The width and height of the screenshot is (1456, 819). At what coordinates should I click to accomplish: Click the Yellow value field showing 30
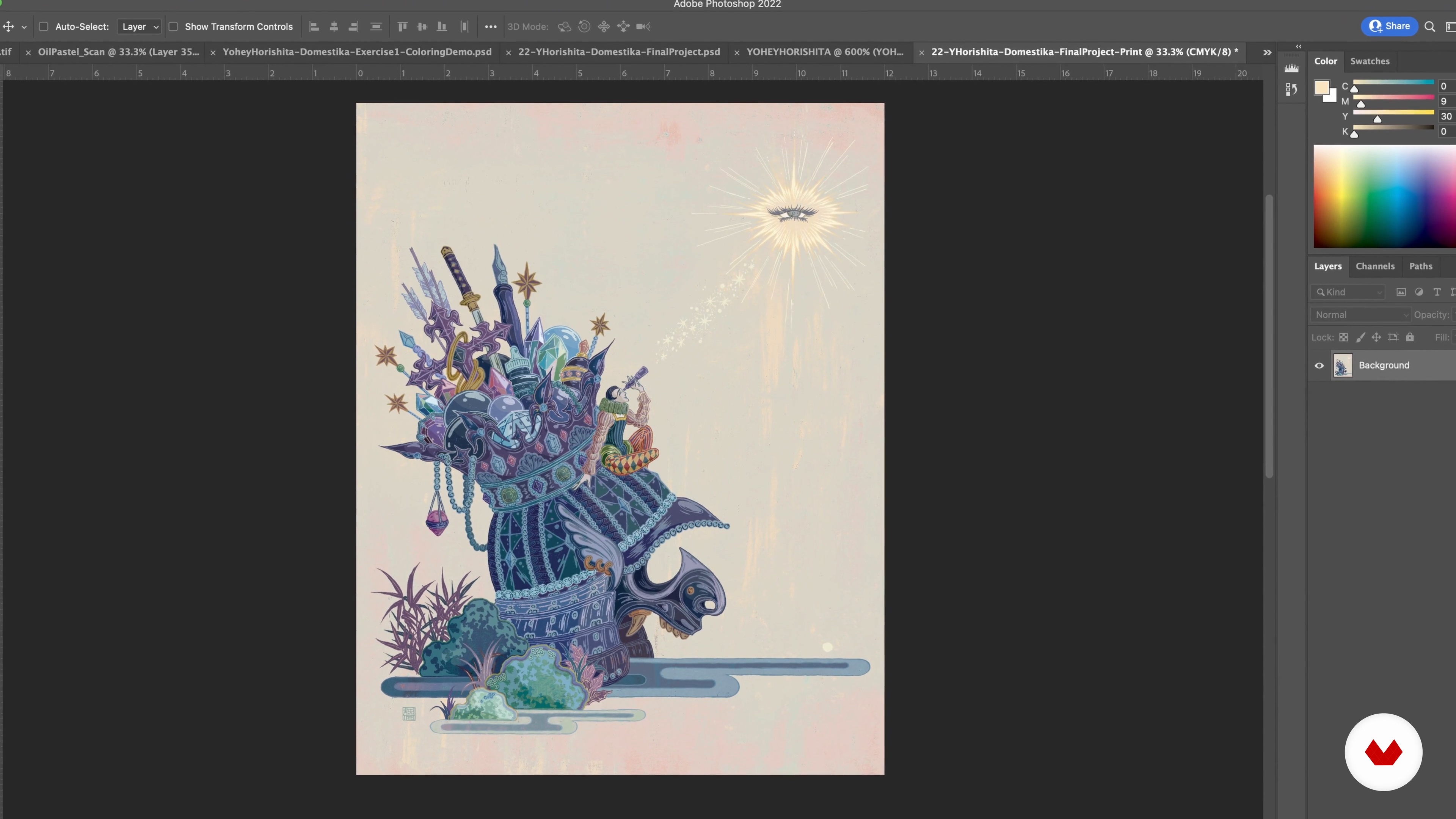1447,116
